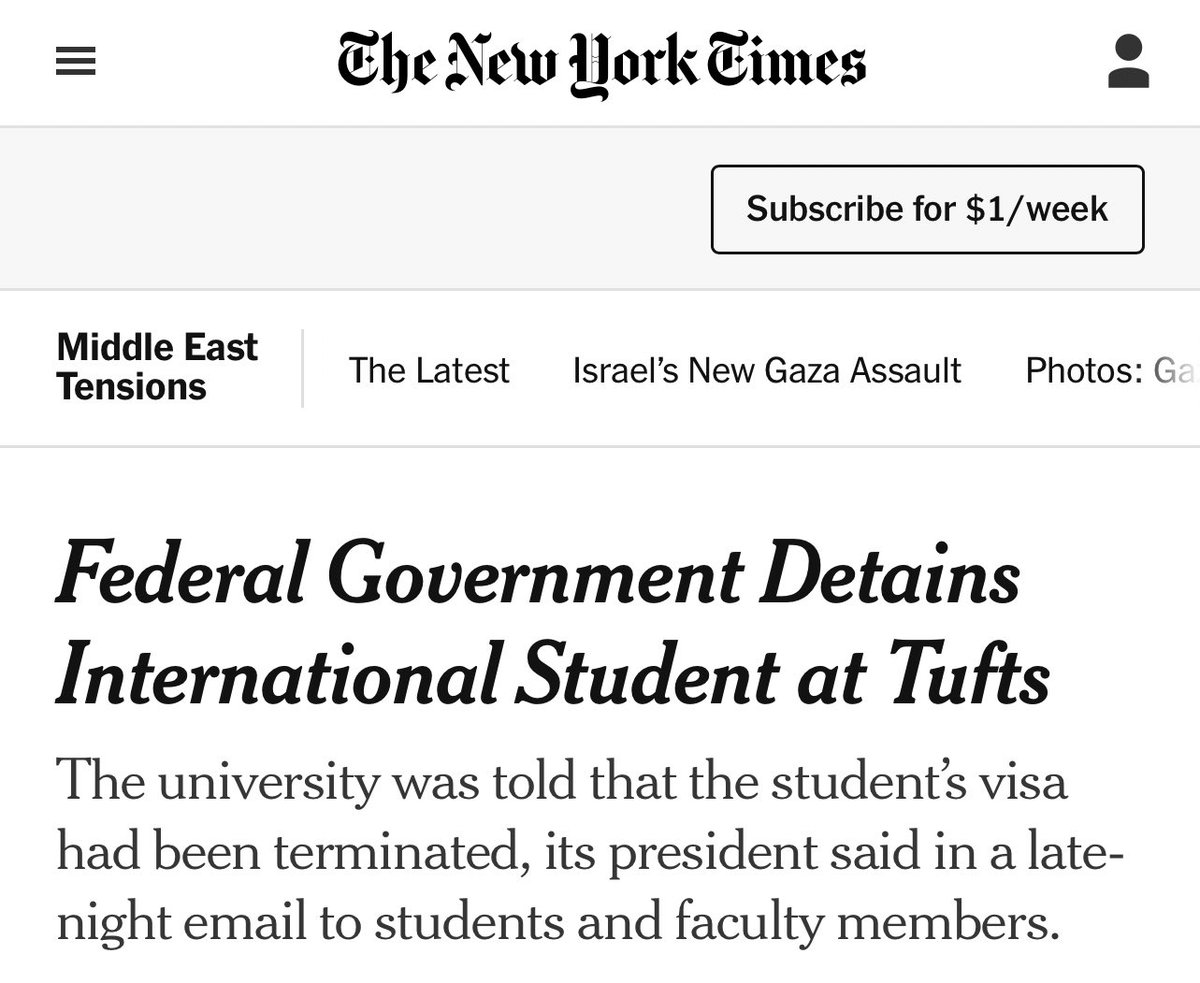Screen dimensions: 1200x983
Task: Open Israel's New Gaza Assault link
Action: [767, 370]
